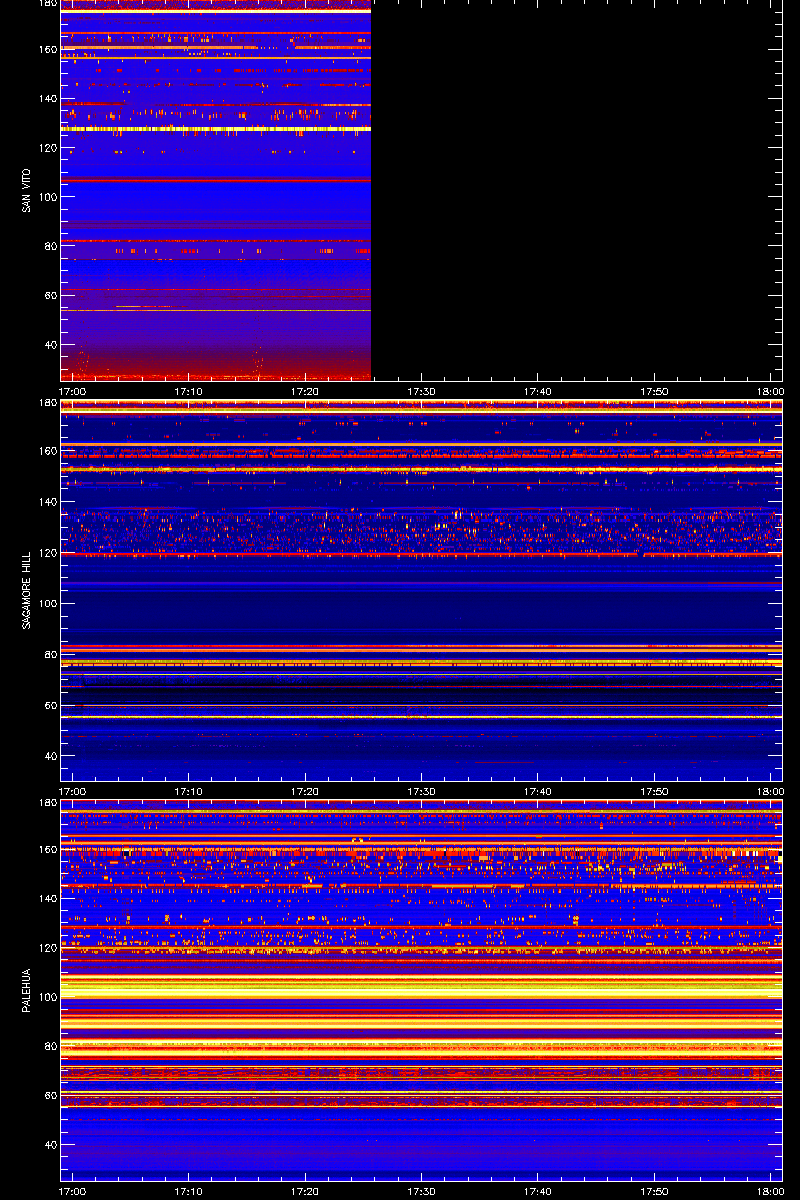
Task: Click 17:20 time label below Palehua plot
Action: coord(305,1191)
